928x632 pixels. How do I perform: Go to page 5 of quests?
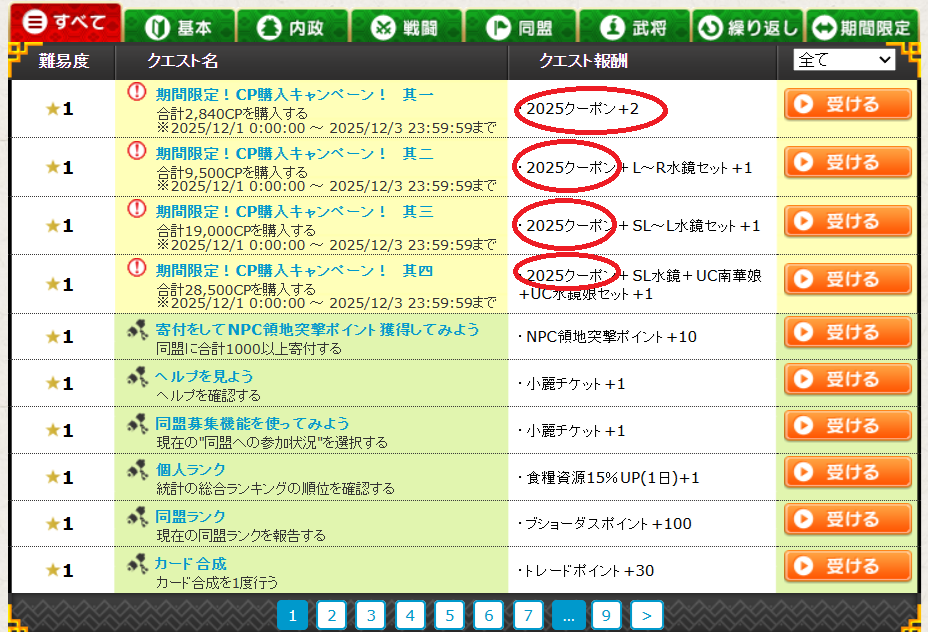pos(449,615)
